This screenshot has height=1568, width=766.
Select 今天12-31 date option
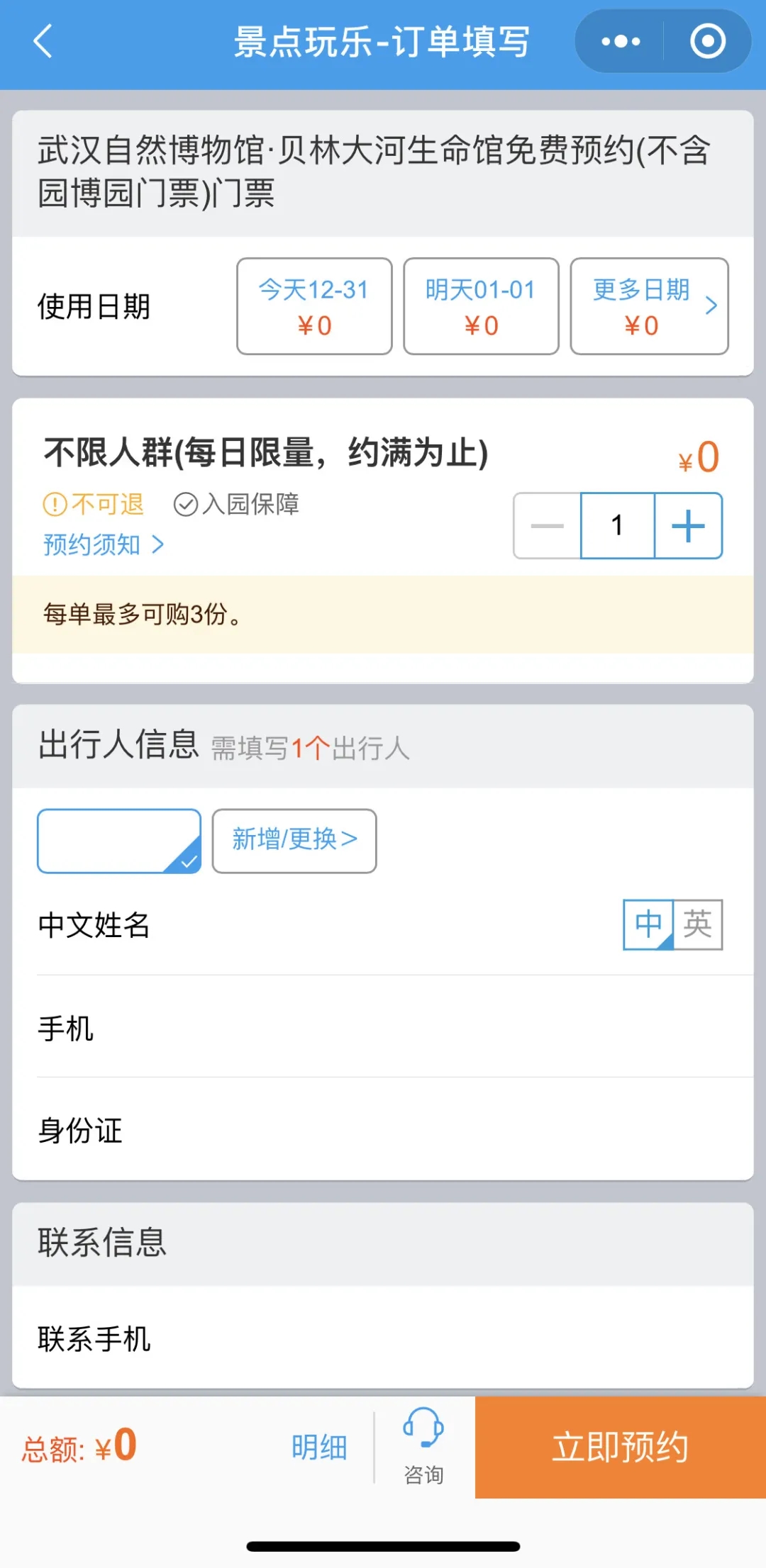coord(314,306)
